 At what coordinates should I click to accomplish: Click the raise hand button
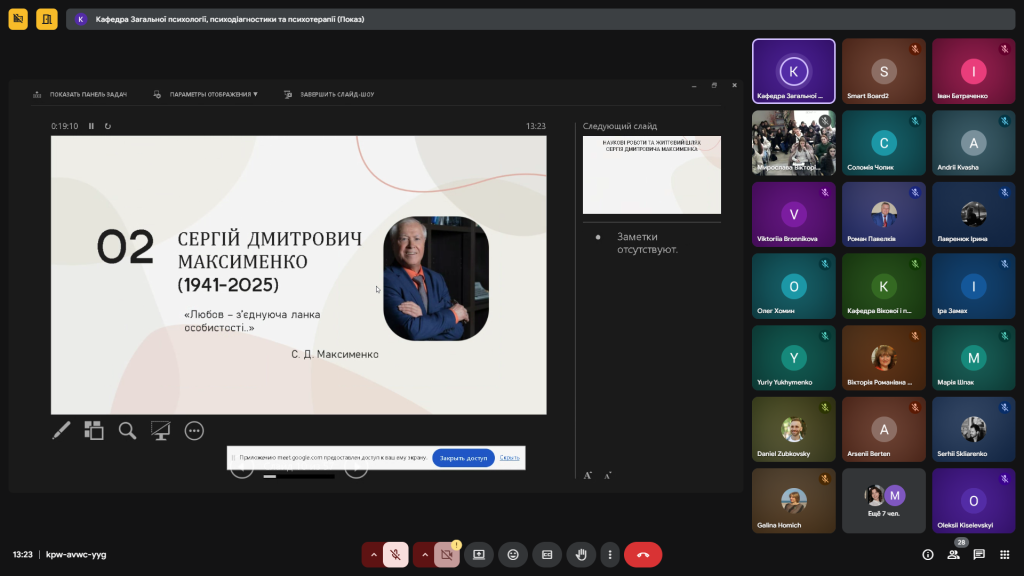(580, 554)
